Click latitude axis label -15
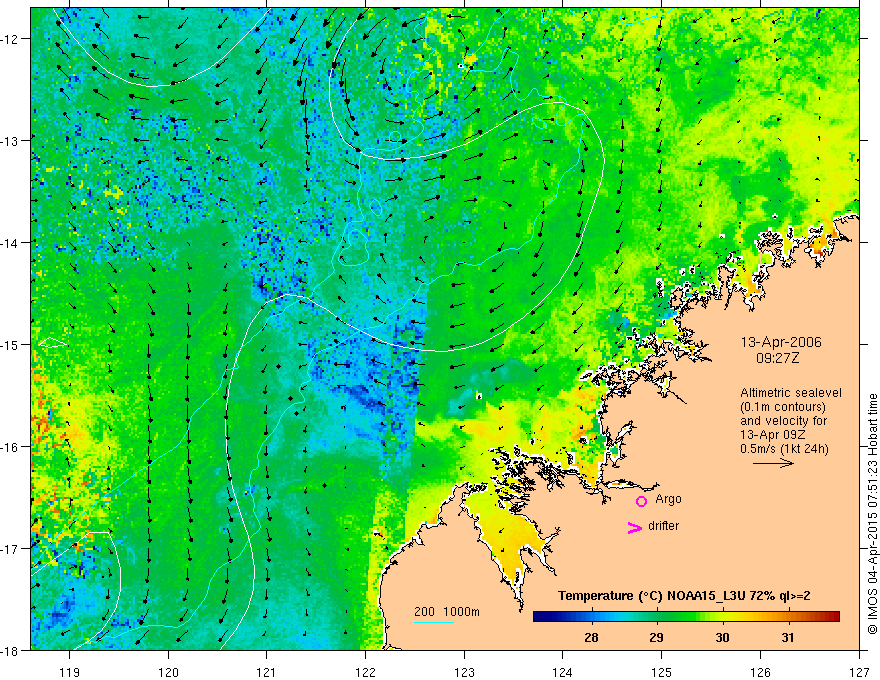 coord(11,344)
